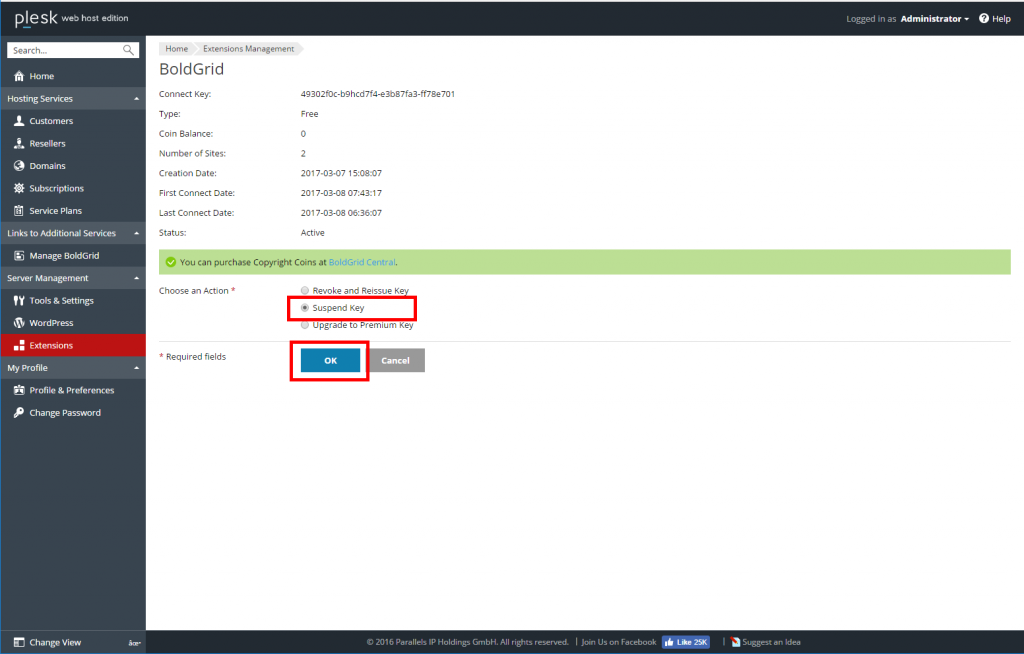Viewport: 1024px width, 654px height.
Task: Open the Extensions menu item
Action: (73, 345)
